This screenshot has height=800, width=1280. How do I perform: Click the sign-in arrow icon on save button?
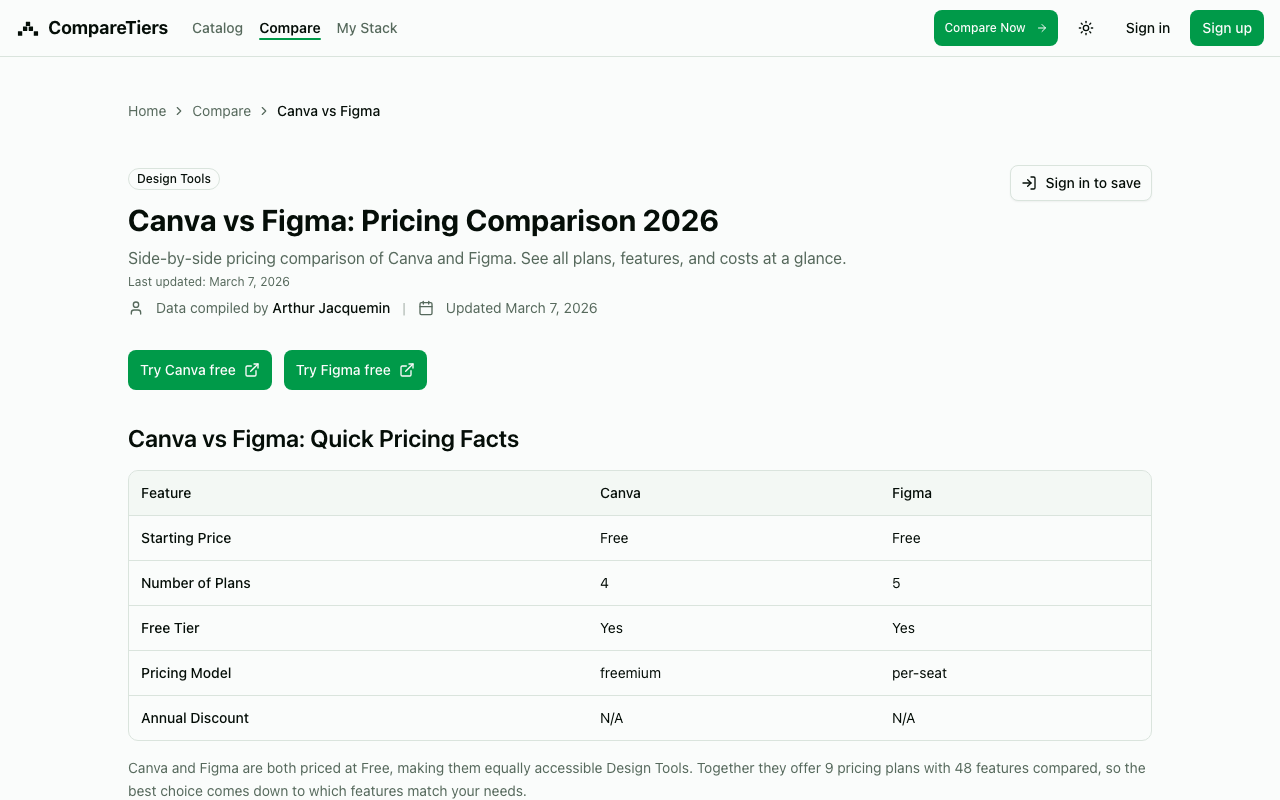[1029, 183]
